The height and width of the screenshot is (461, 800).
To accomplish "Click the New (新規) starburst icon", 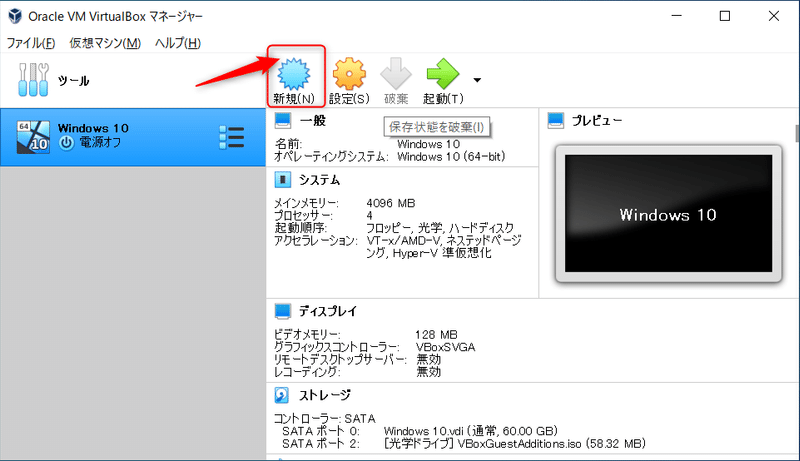I will pyautogui.click(x=293, y=74).
